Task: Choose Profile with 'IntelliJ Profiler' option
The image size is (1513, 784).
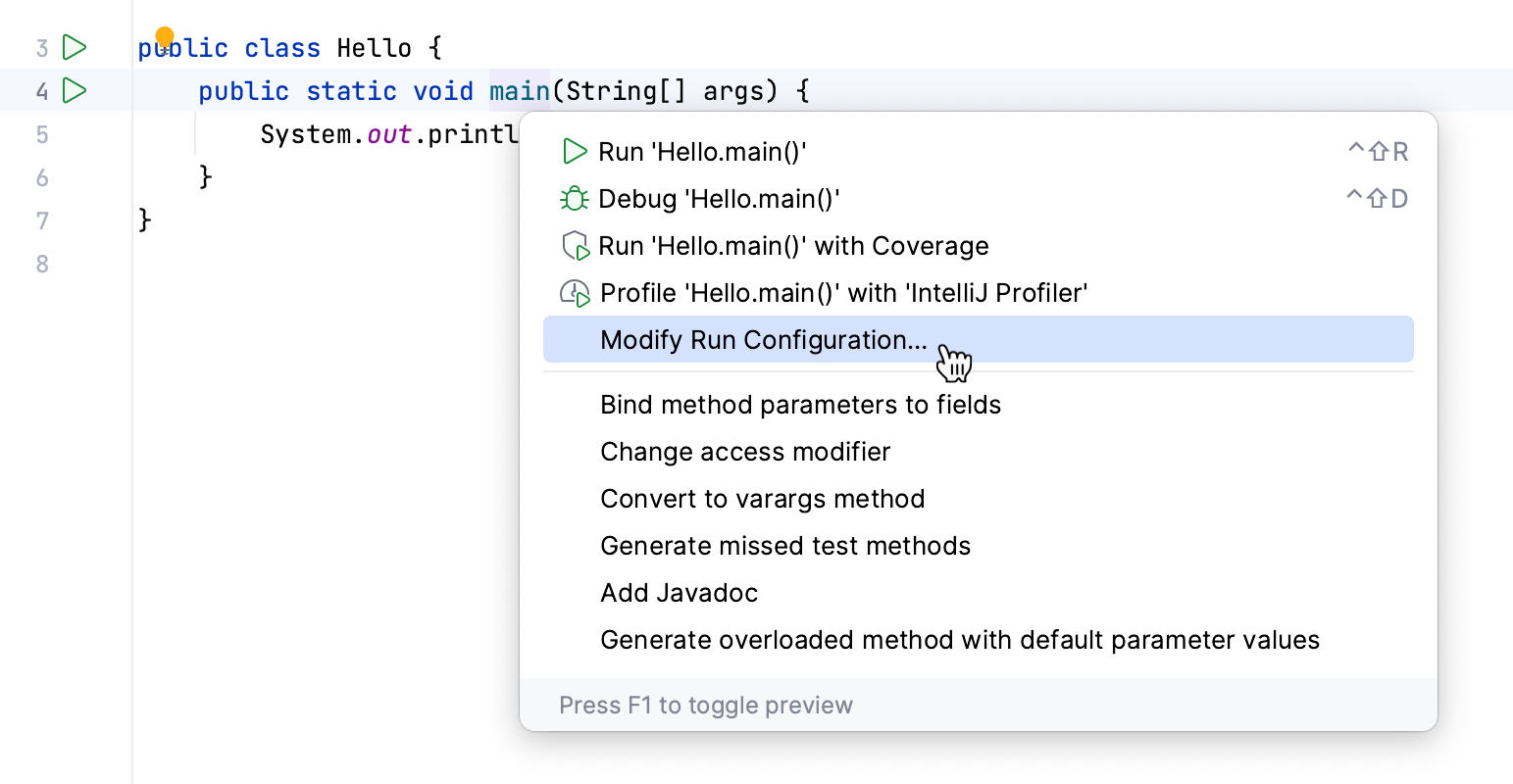Action: (x=843, y=293)
